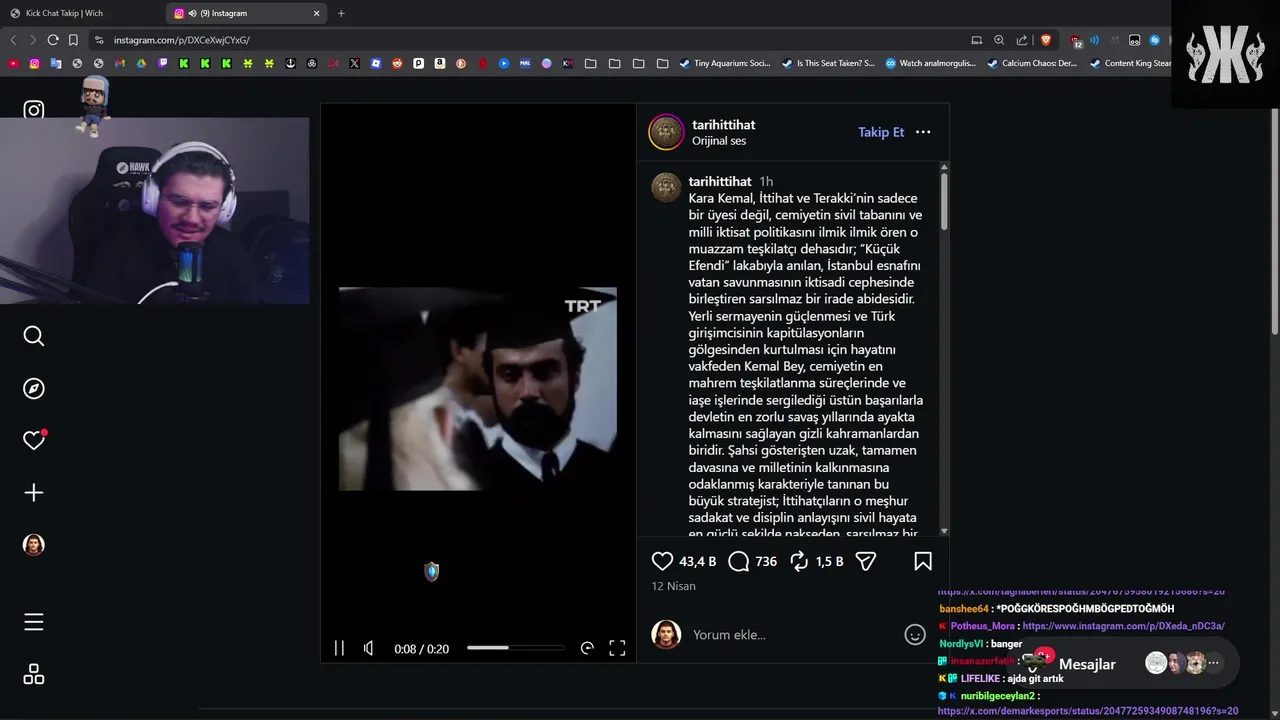This screenshot has height=720, width=1280.
Task: Toggle the video loop/replay icon
Action: click(x=587, y=648)
